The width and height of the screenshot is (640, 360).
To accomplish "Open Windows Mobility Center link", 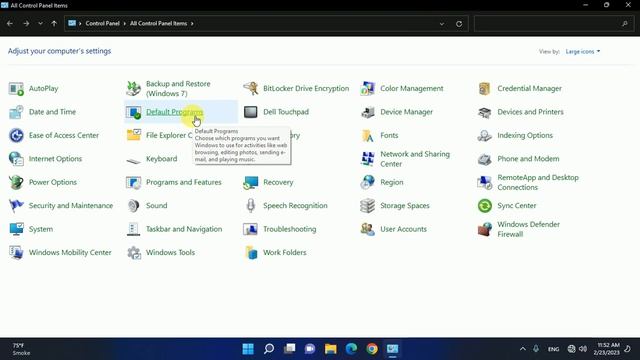I will click(70, 253).
